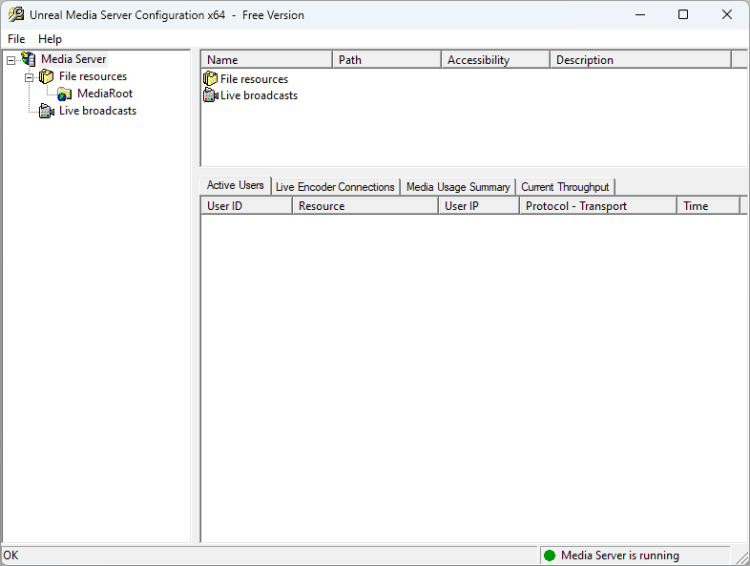This screenshot has height=566, width=750.
Task: Open the File menu
Action: (x=16, y=39)
